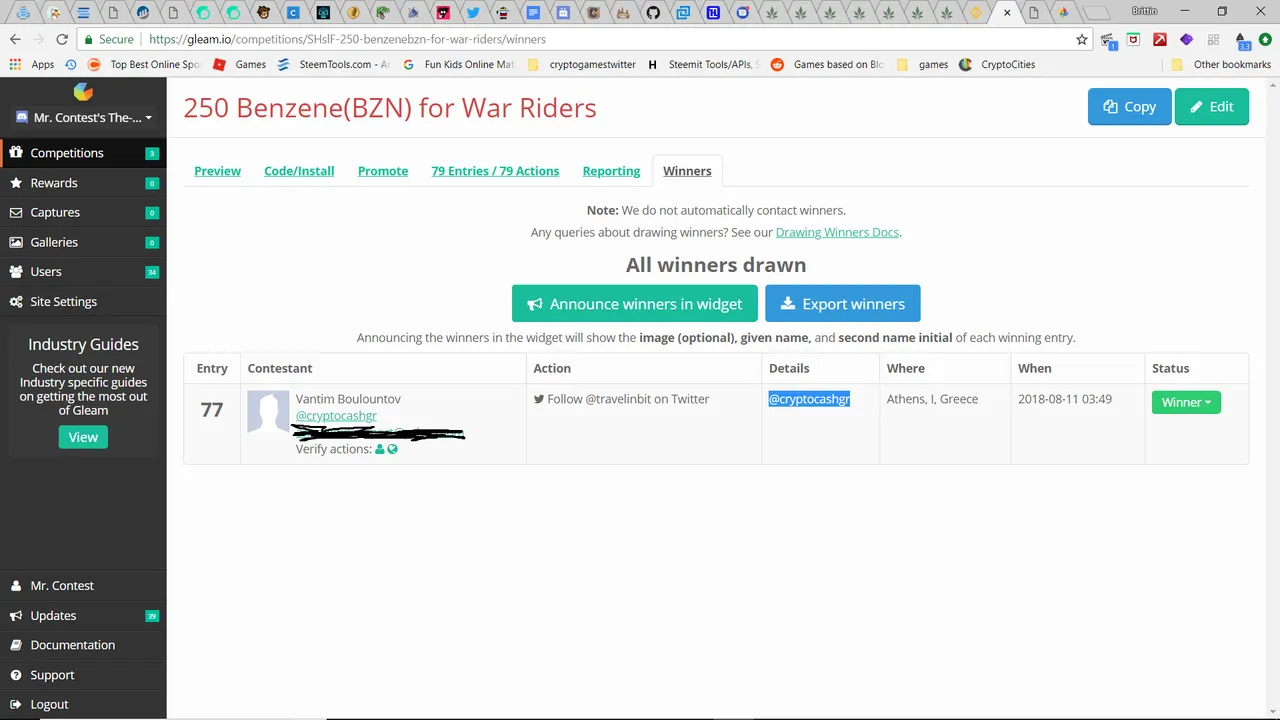The width and height of the screenshot is (1280, 720).
Task: Open the verify actions person icon
Action: click(x=380, y=449)
